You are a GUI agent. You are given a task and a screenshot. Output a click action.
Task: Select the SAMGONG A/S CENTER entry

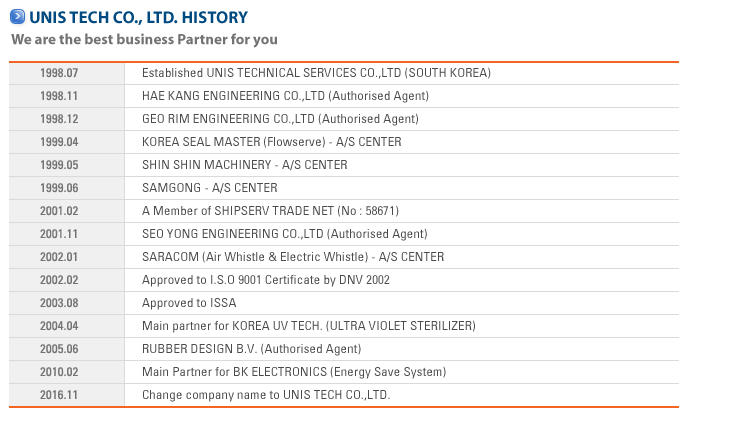coord(210,188)
